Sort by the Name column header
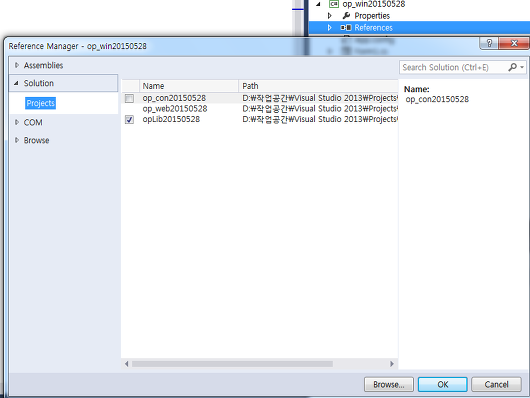 pos(189,86)
